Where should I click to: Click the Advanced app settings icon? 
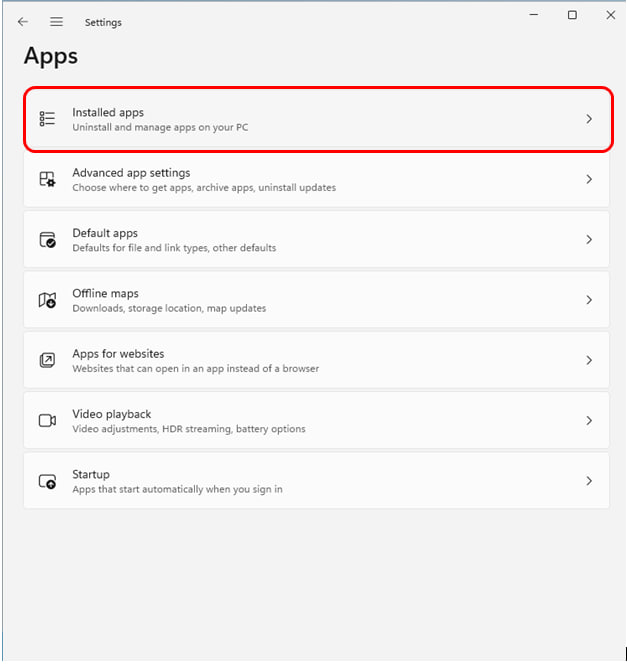47,179
